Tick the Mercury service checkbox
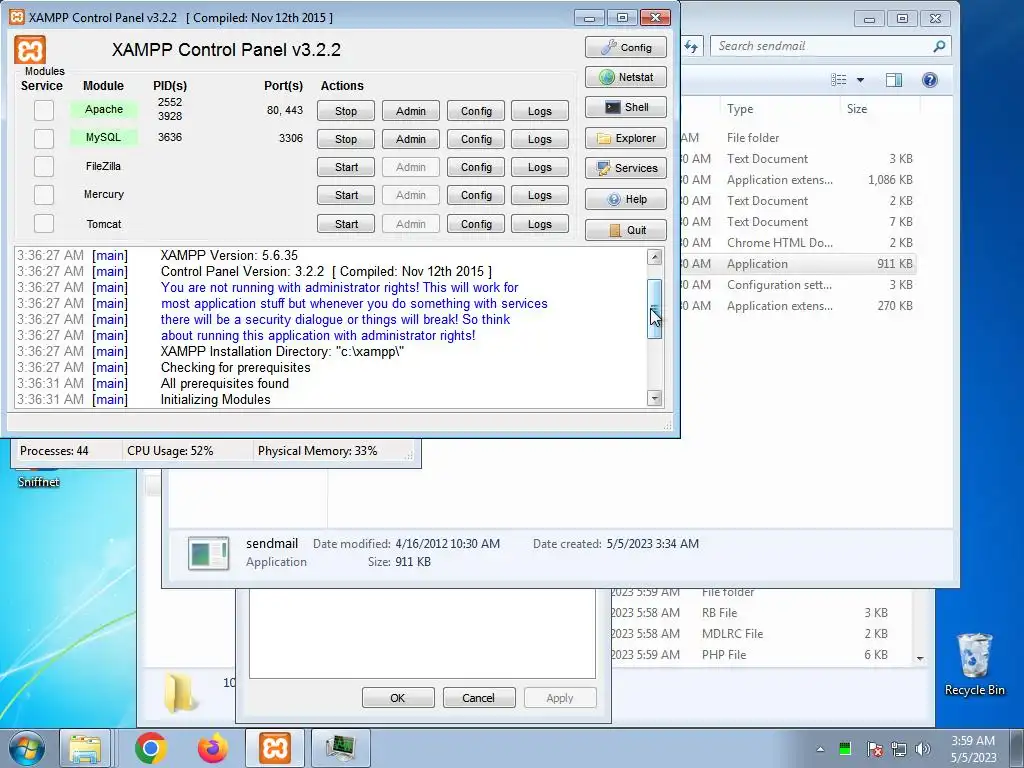 [x=44, y=195]
